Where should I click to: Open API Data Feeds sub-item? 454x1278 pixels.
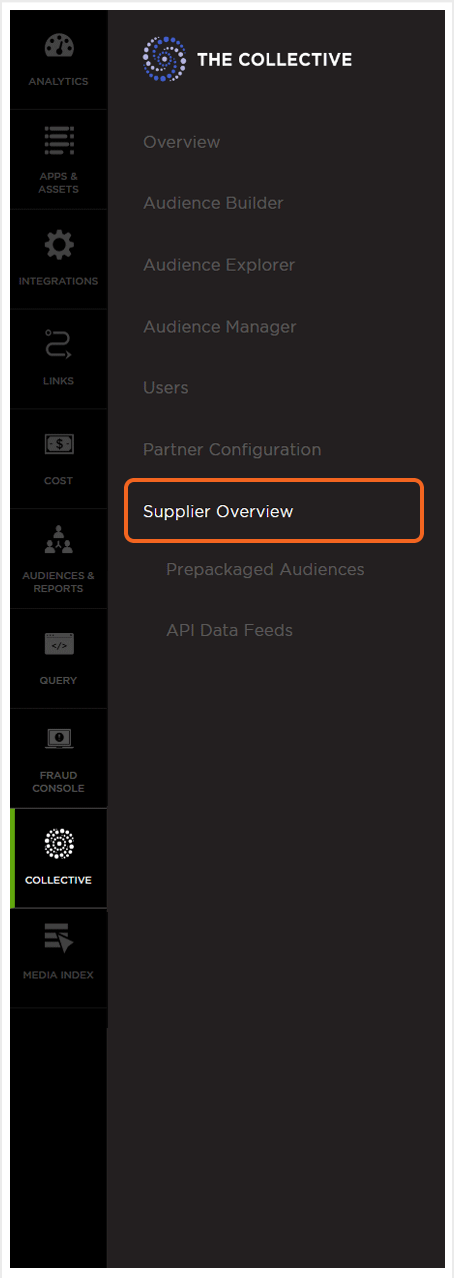coord(229,631)
